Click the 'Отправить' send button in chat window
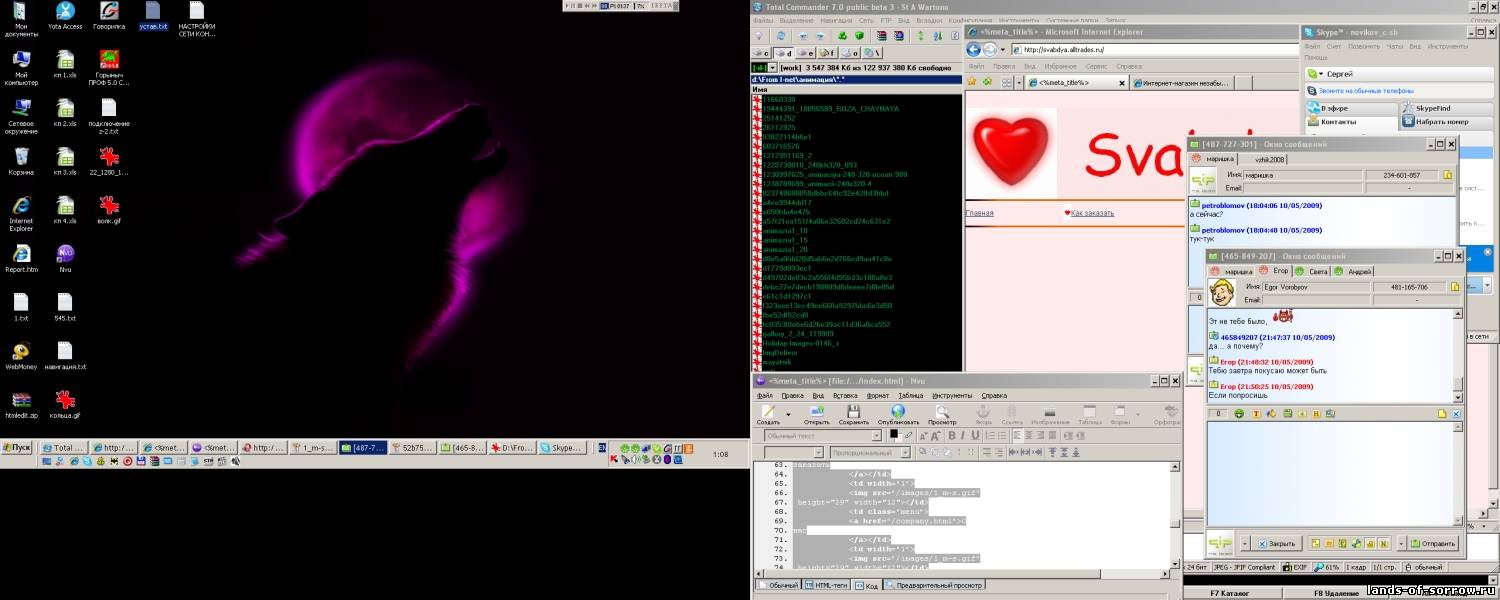 tap(1431, 544)
